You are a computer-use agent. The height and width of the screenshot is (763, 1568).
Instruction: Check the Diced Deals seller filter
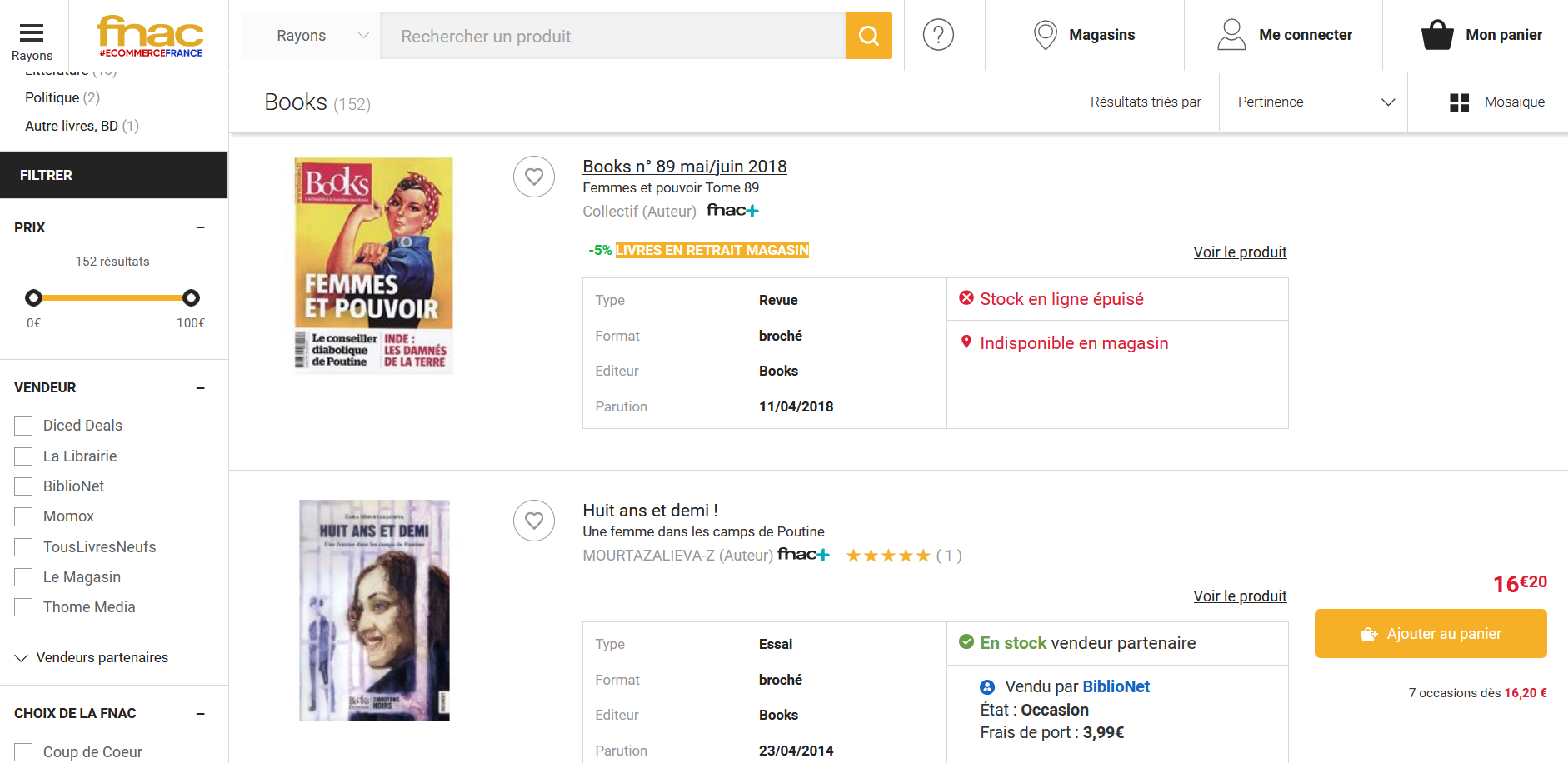tap(24, 426)
